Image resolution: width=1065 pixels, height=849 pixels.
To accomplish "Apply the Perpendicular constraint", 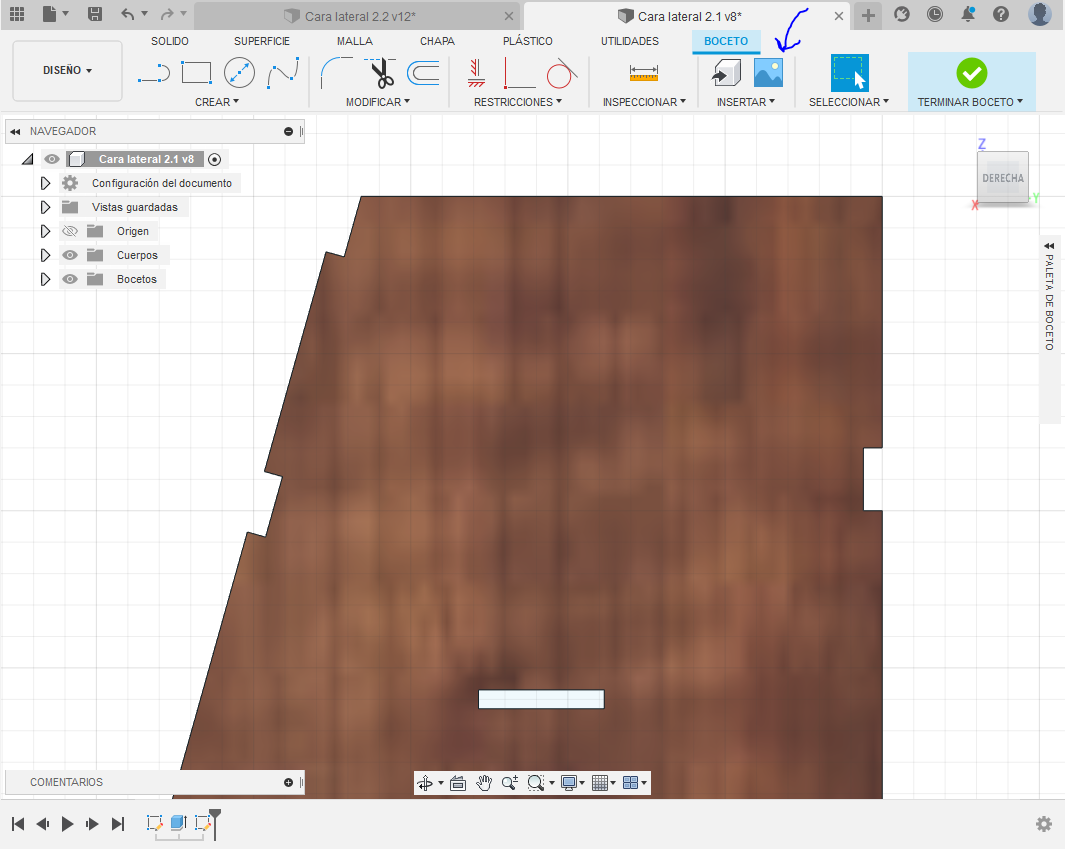I will tap(520, 73).
